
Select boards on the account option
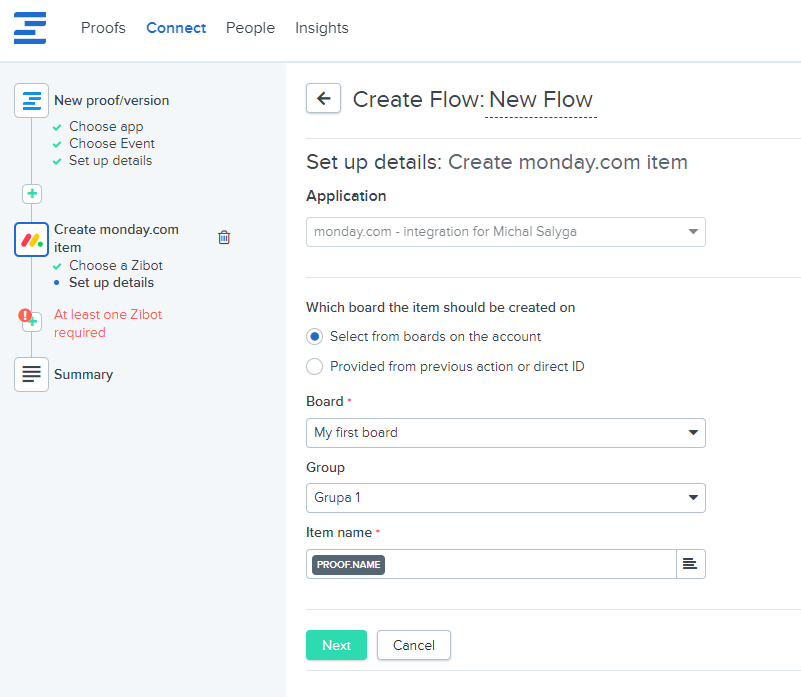click(x=315, y=336)
